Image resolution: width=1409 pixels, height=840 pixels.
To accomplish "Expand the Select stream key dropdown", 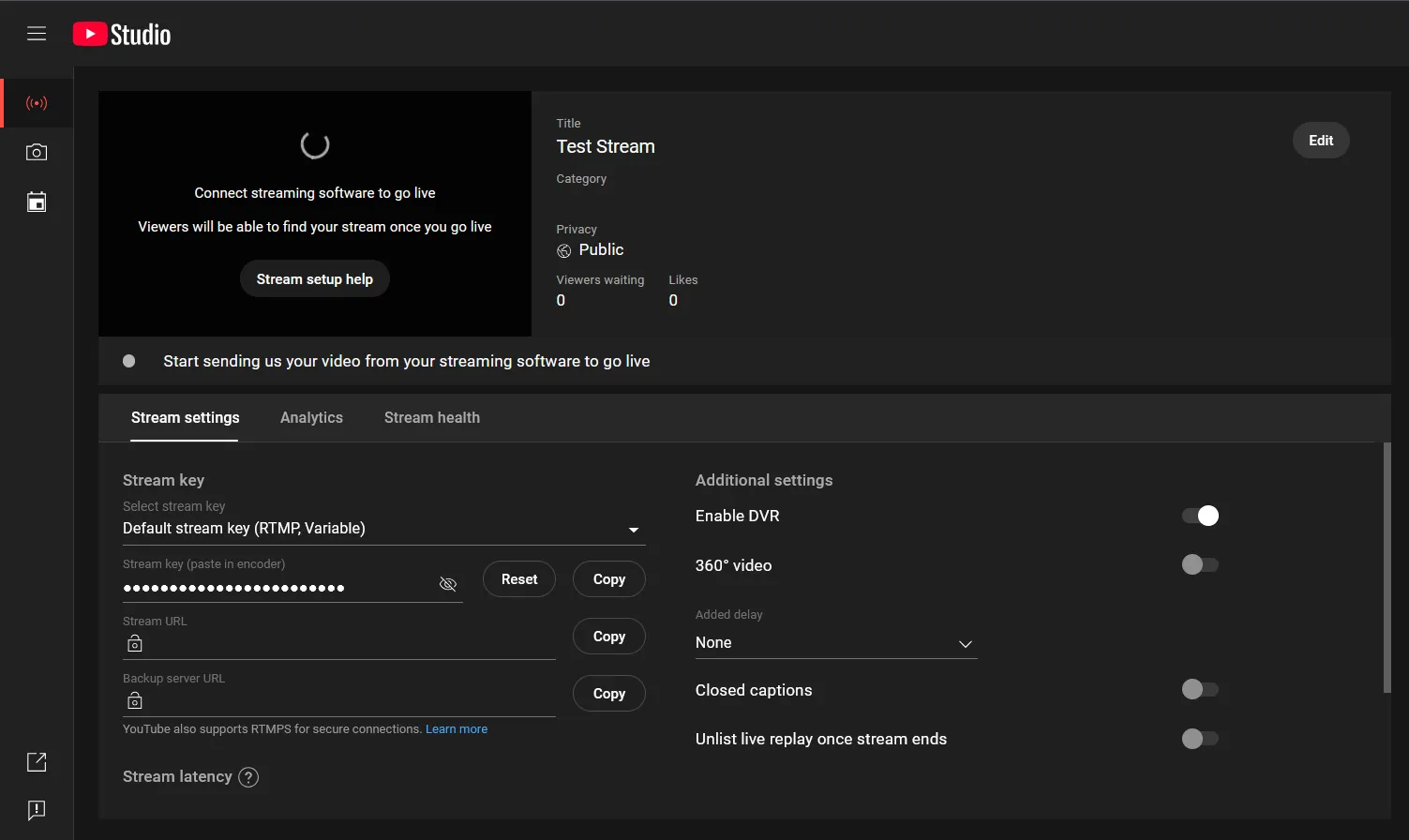I will pos(383,529).
